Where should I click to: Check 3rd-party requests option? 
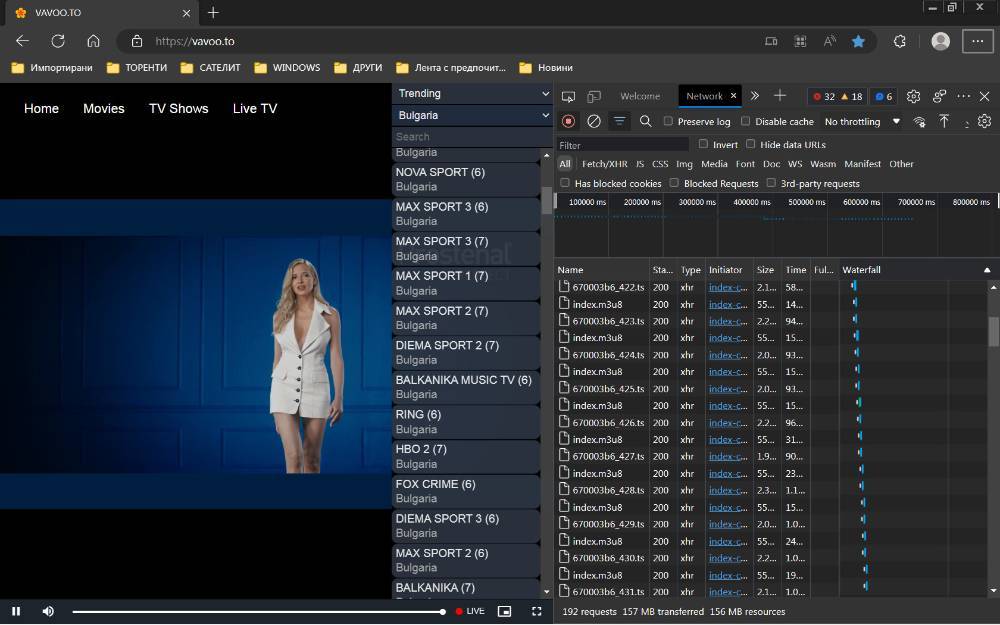771,183
